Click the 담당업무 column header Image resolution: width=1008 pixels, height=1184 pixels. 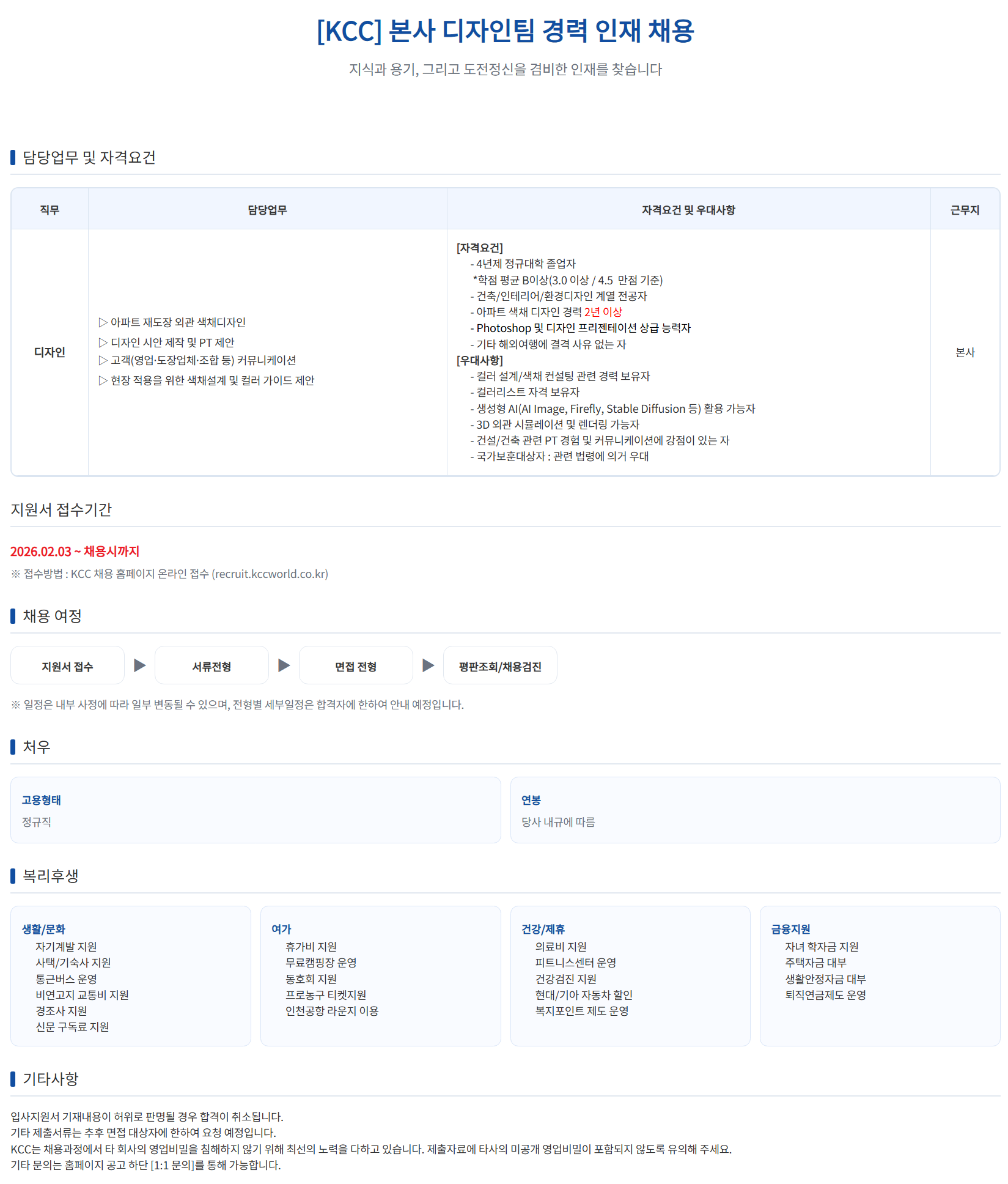(x=267, y=210)
